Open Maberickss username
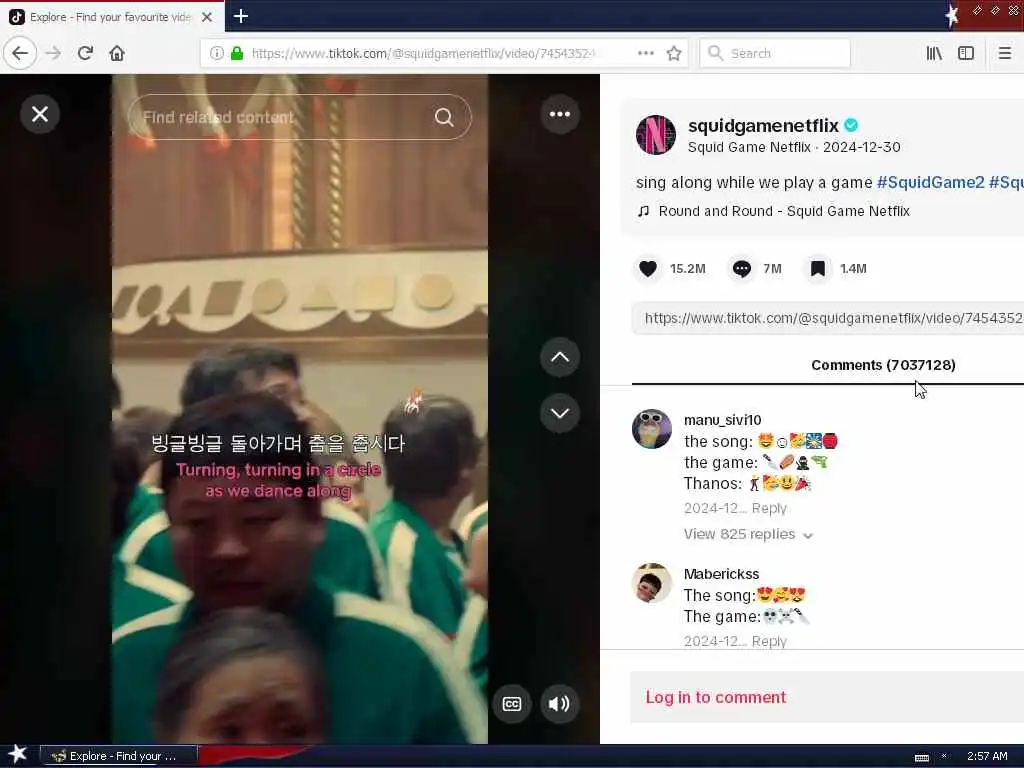 [721, 574]
